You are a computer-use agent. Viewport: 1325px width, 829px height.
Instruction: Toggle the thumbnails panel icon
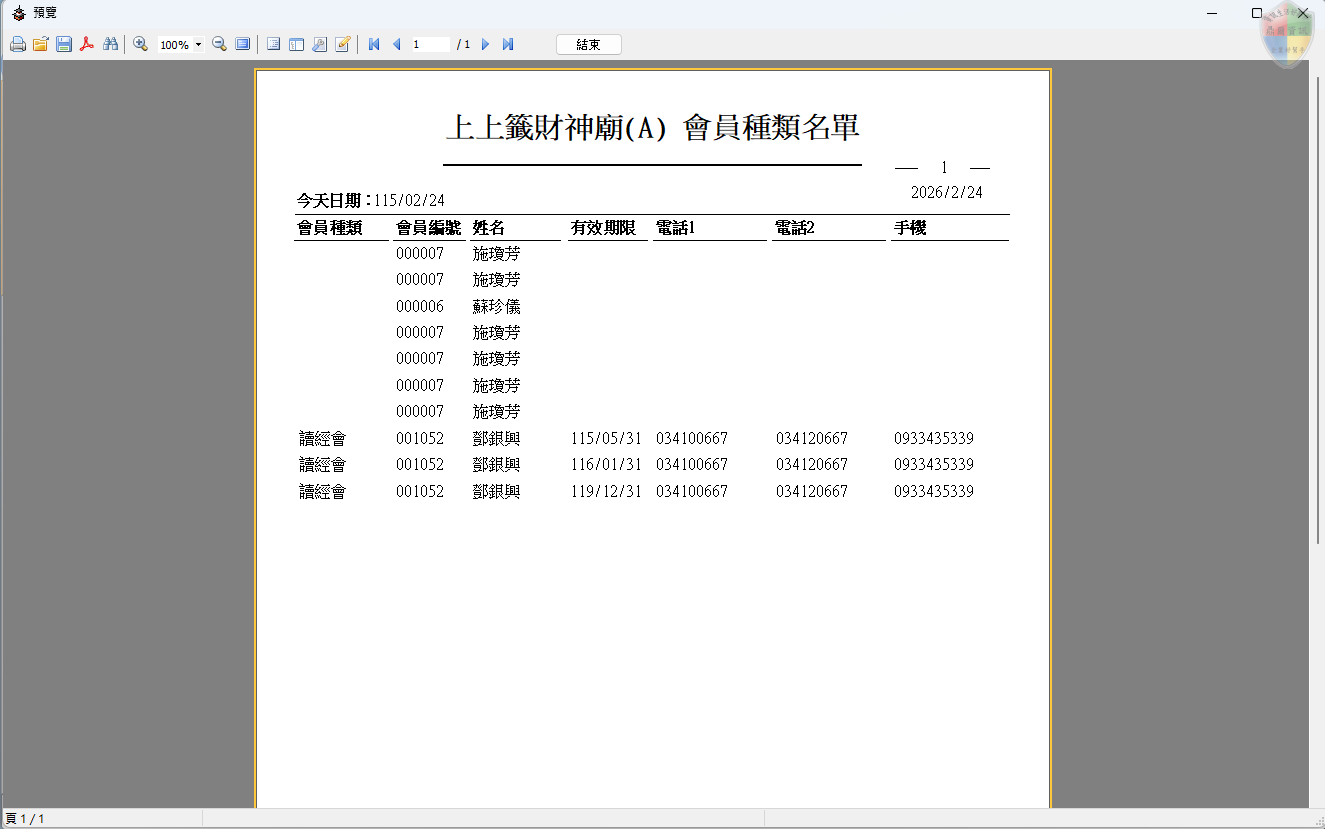tap(296, 45)
